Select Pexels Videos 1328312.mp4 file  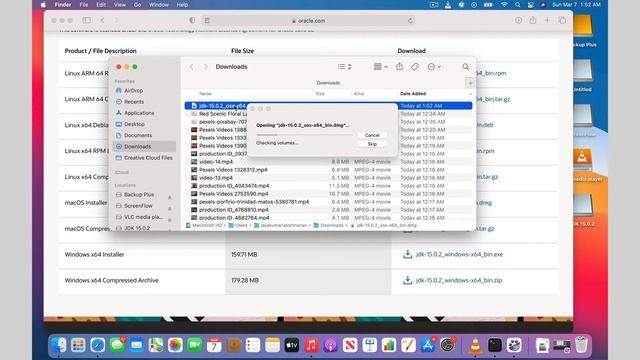click(x=329, y=170)
